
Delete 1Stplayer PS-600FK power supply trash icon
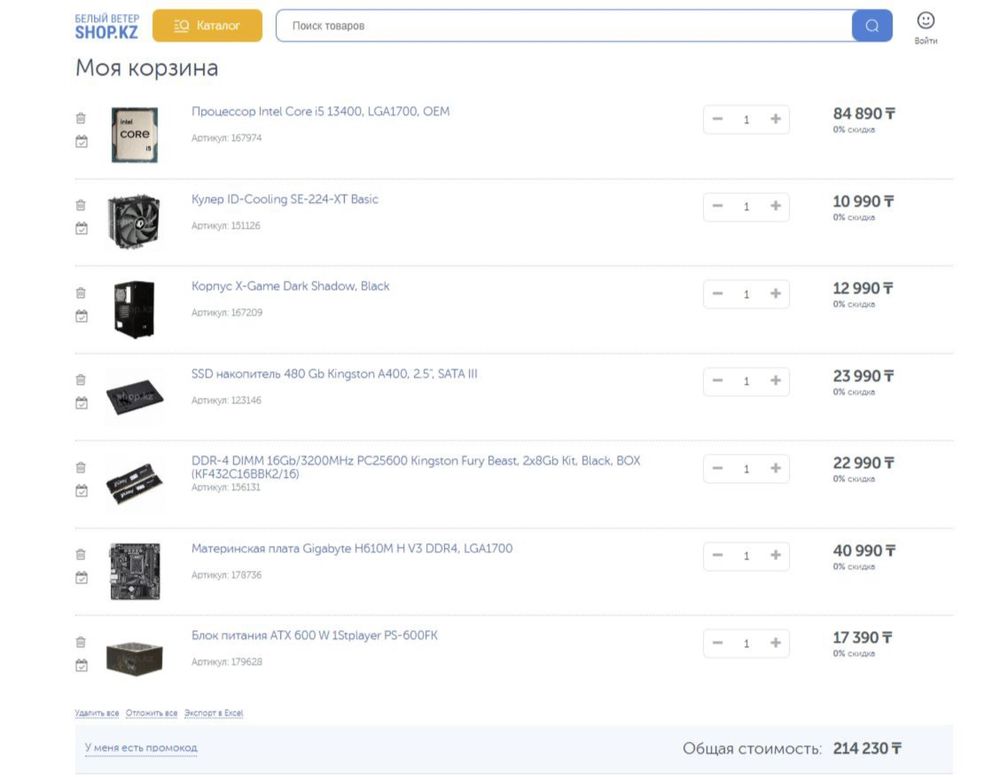click(81, 642)
